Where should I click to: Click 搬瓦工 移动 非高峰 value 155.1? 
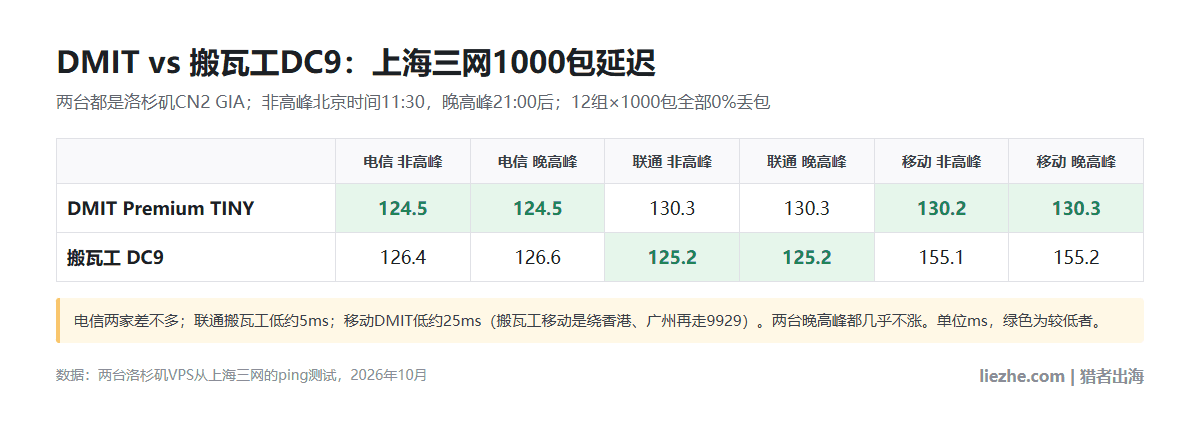tap(941, 257)
